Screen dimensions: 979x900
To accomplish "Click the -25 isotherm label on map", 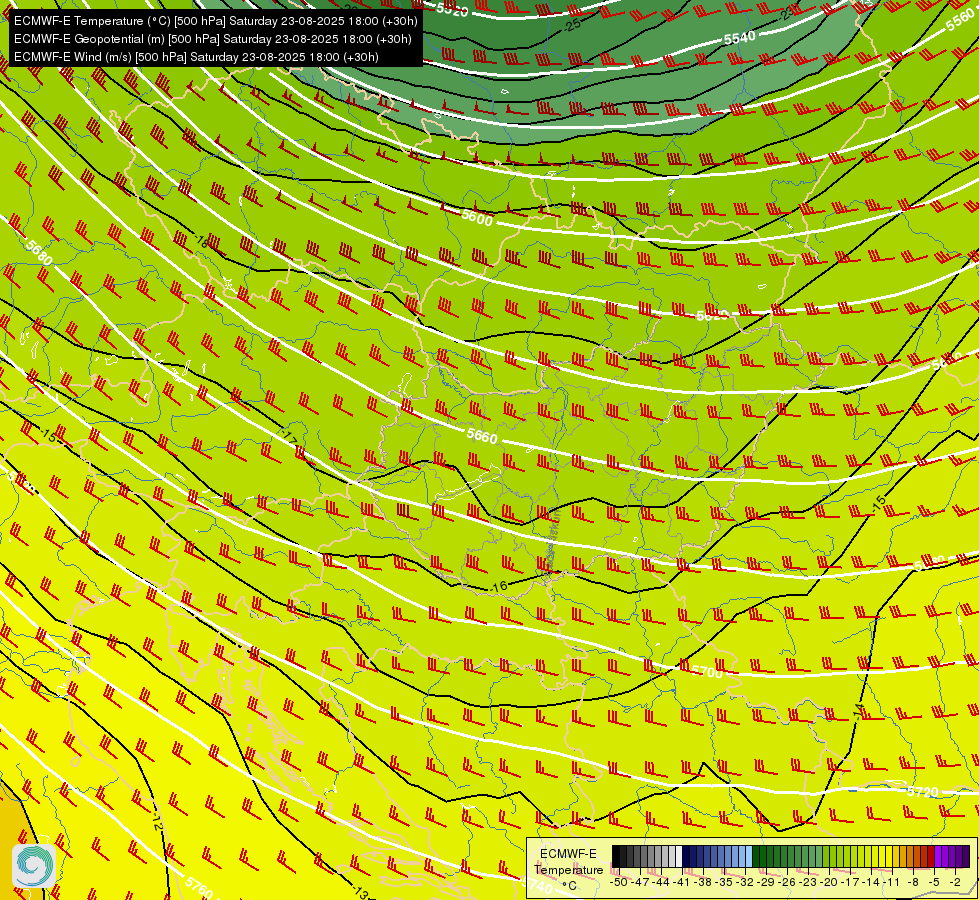I will (x=572, y=25).
